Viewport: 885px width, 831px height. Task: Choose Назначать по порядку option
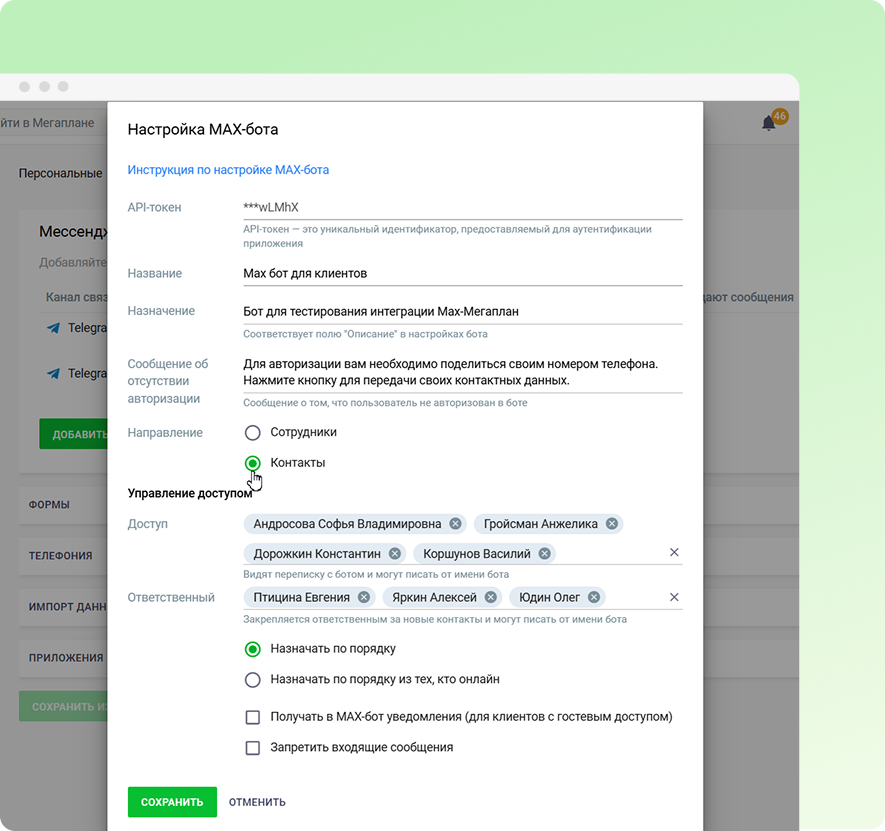[x=252, y=649]
